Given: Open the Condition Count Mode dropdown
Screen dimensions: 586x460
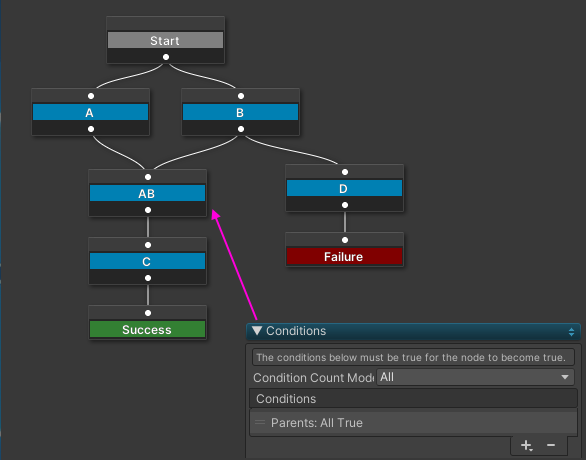Looking at the screenshot, I should [x=475, y=377].
